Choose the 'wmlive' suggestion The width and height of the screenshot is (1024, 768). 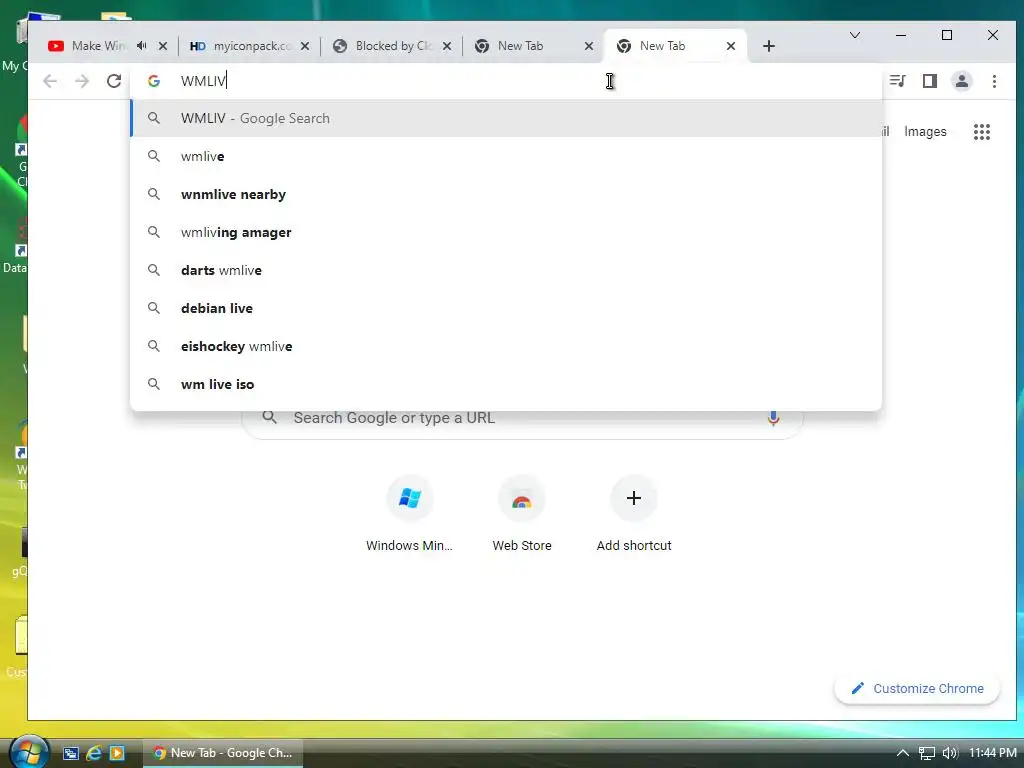[x=506, y=156]
